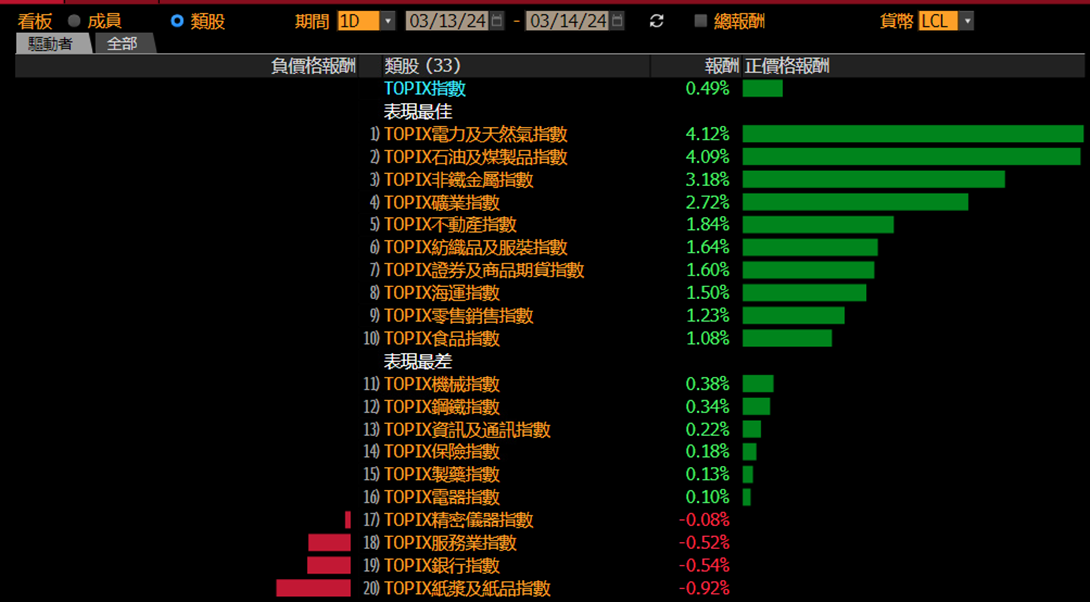Switch to the 全部 tab
The width and height of the screenshot is (1090, 602).
(x=122, y=44)
